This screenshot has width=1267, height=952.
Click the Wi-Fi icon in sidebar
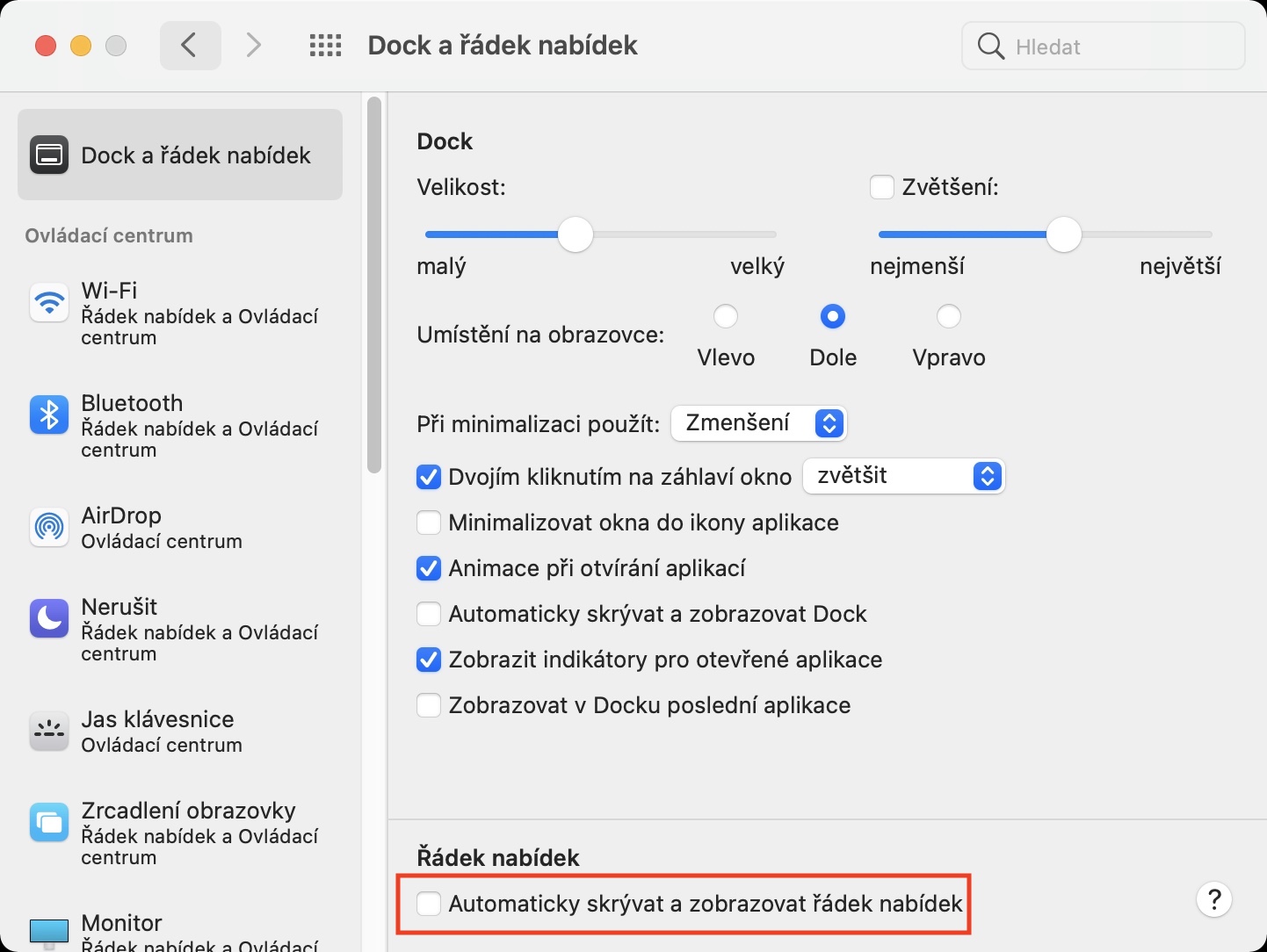coord(49,304)
